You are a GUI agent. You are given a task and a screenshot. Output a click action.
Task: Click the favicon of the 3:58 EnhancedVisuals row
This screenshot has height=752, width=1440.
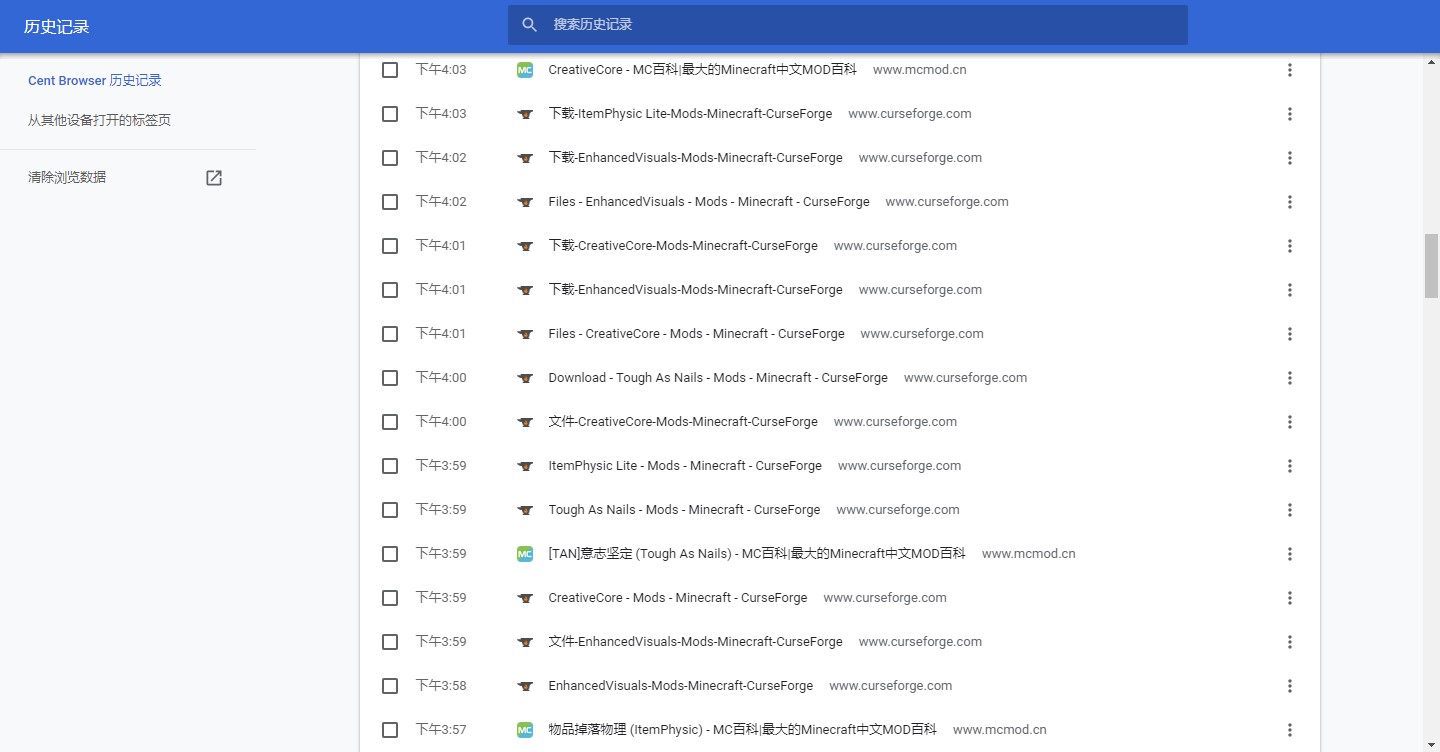pyautogui.click(x=525, y=686)
